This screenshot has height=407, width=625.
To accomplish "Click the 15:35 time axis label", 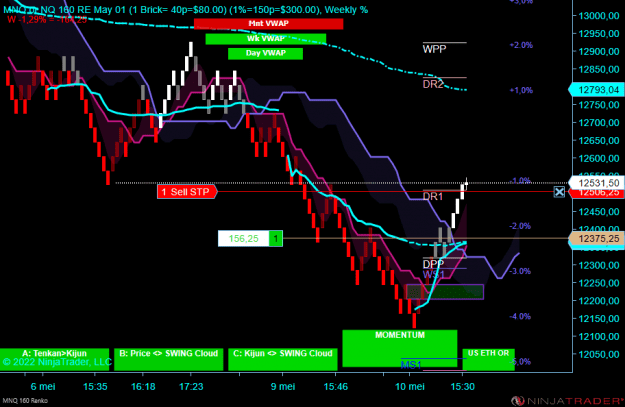I will tap(95, 387).
